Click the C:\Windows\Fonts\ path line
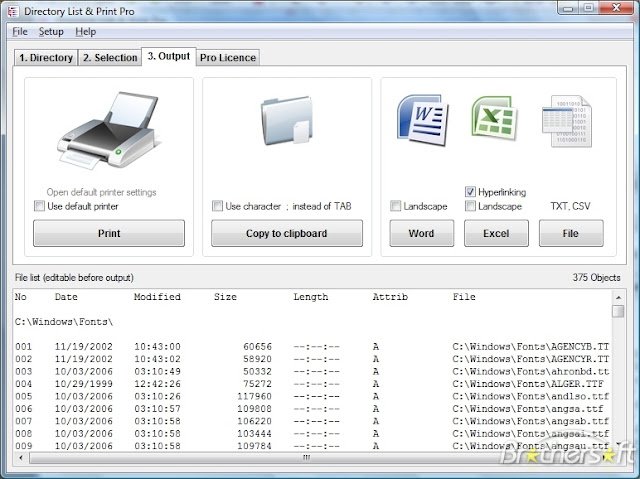This screenshot has height=479, width=640. [64, 322]
